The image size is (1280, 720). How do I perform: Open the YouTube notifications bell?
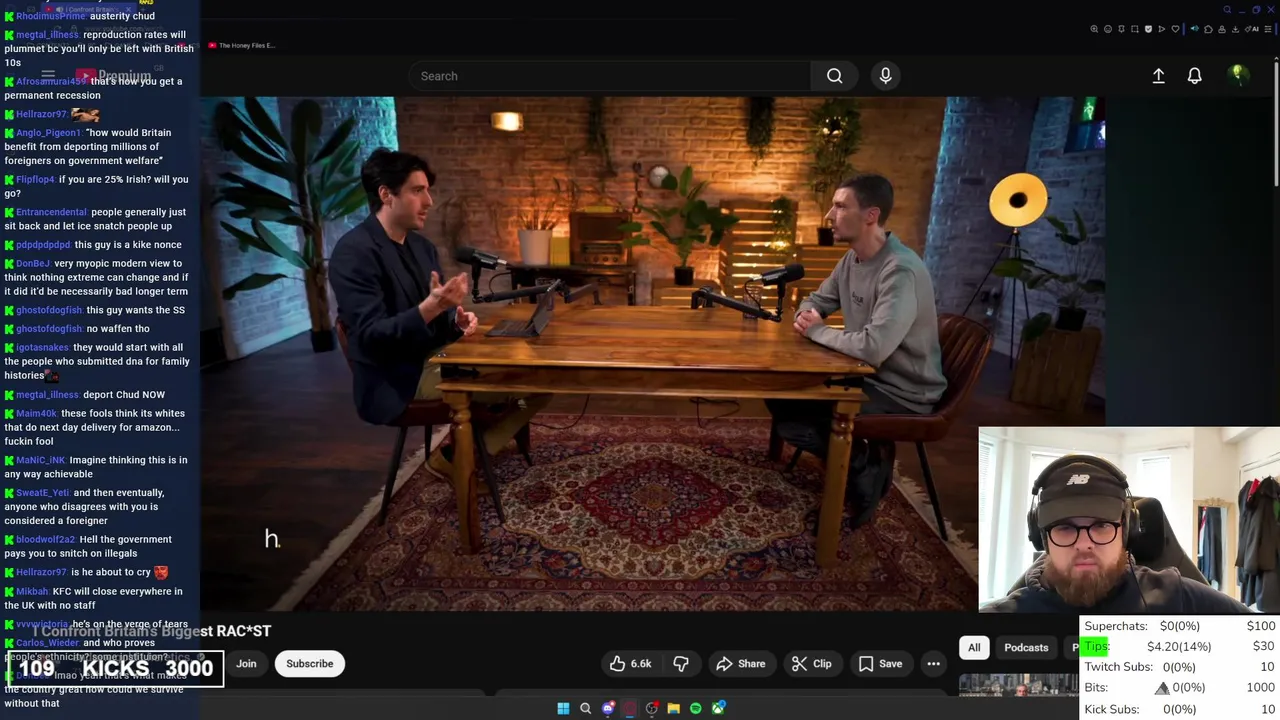[1194, 76]
